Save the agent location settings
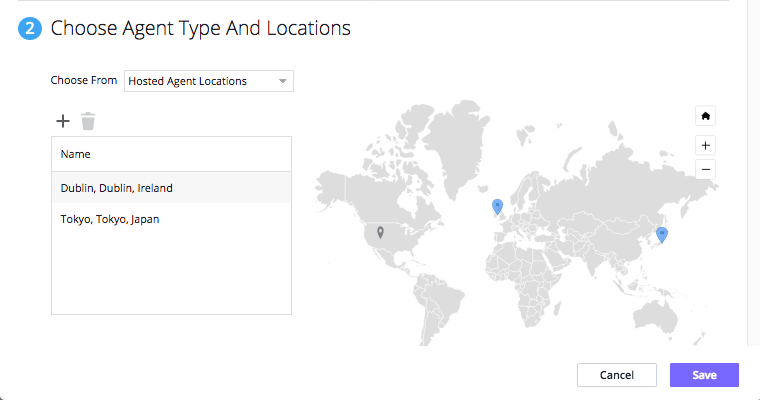This screenshot has height=400, width=760. pyautogui.click(x=704, y=375)
